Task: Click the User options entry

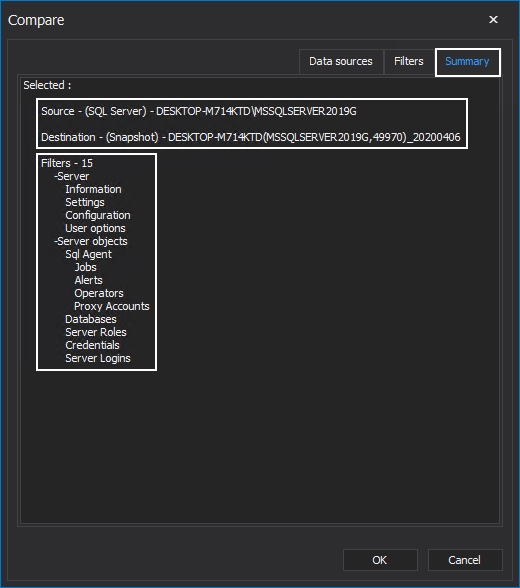Action: [95, 228]
